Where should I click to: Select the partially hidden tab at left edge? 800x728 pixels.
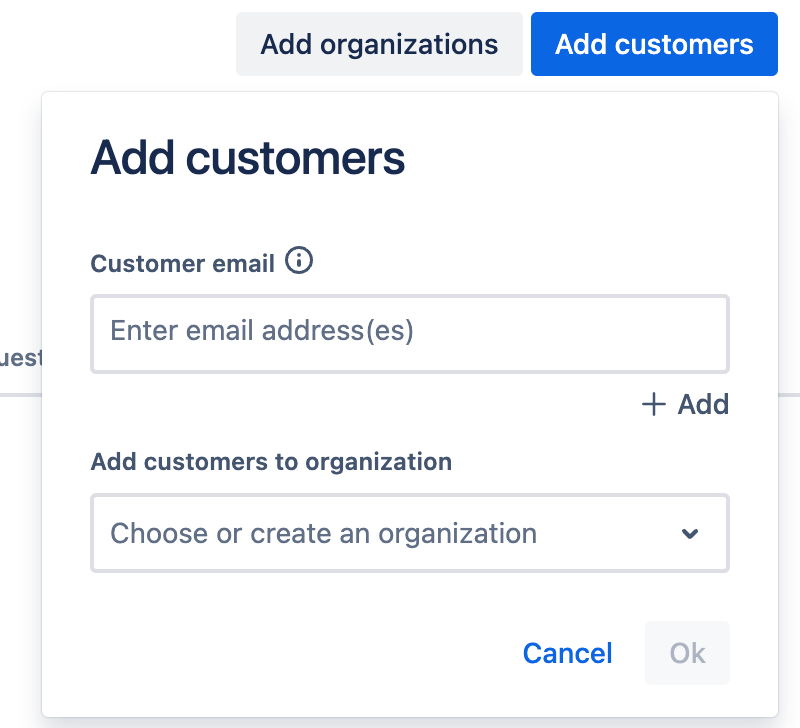point(20,358)
